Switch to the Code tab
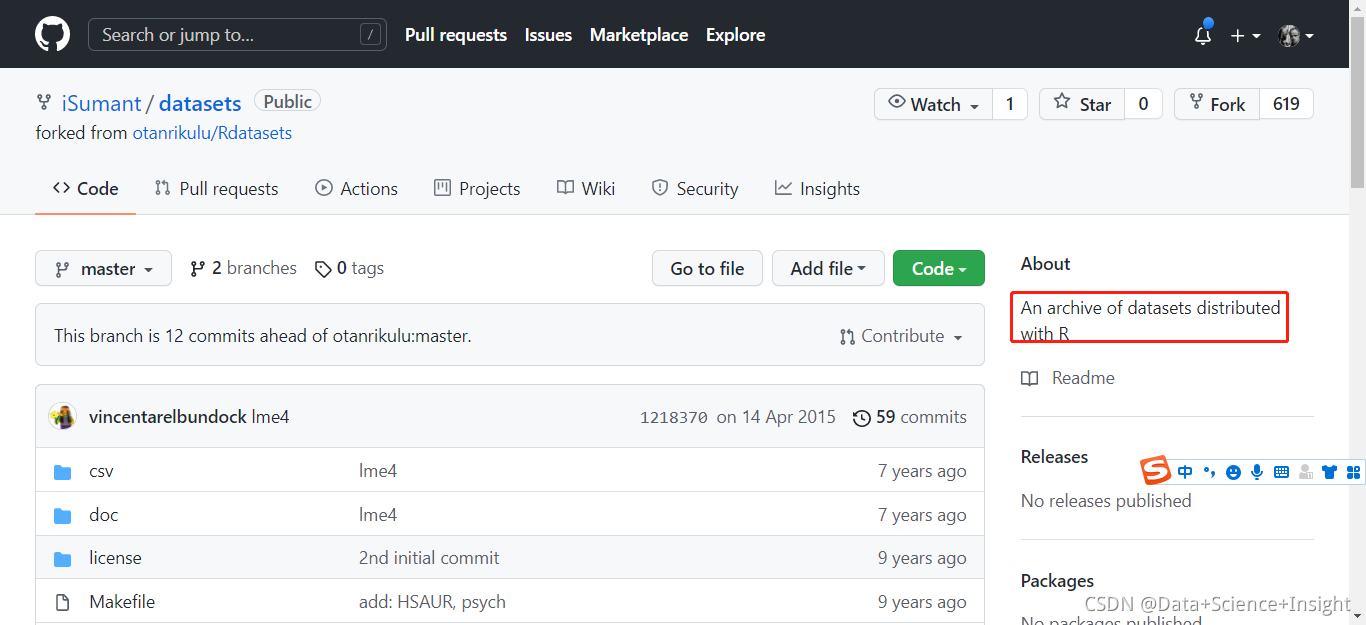The width and height of the screenshot is (1366, 625). point(85,189)
